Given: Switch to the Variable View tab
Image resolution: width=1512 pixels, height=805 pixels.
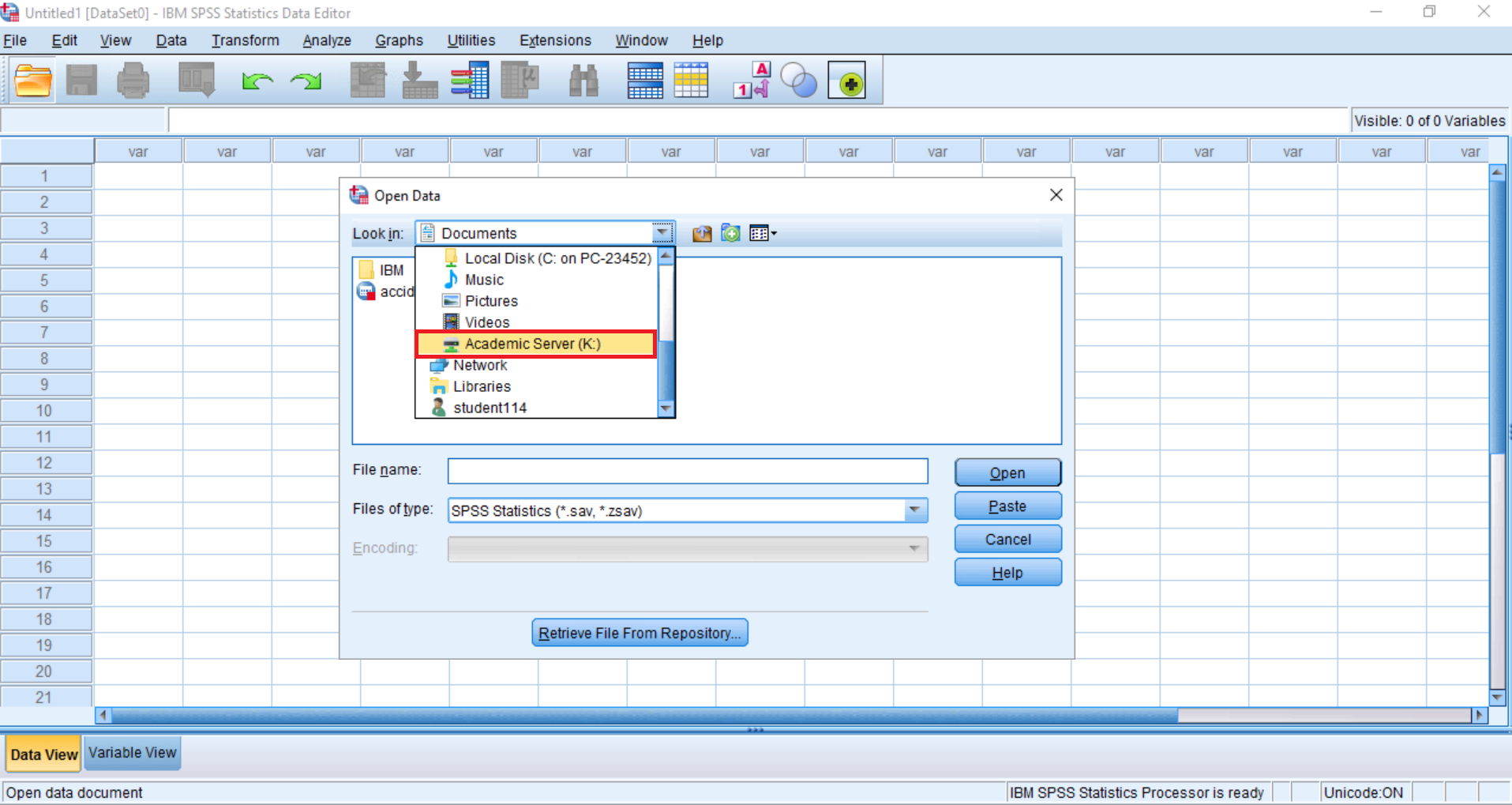Looking at the screenshot, I should tap(132, 753).
